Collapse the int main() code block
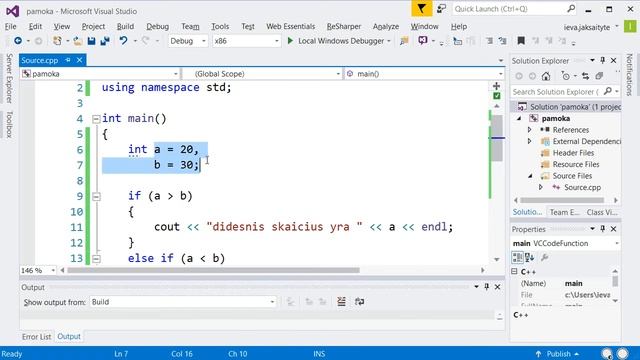The width and height of the screenshot is (640, 360). click(96, 119)
